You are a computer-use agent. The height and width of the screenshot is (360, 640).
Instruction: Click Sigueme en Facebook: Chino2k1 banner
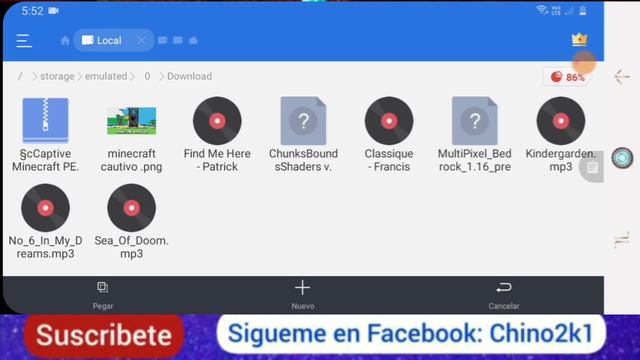point(411,333)
